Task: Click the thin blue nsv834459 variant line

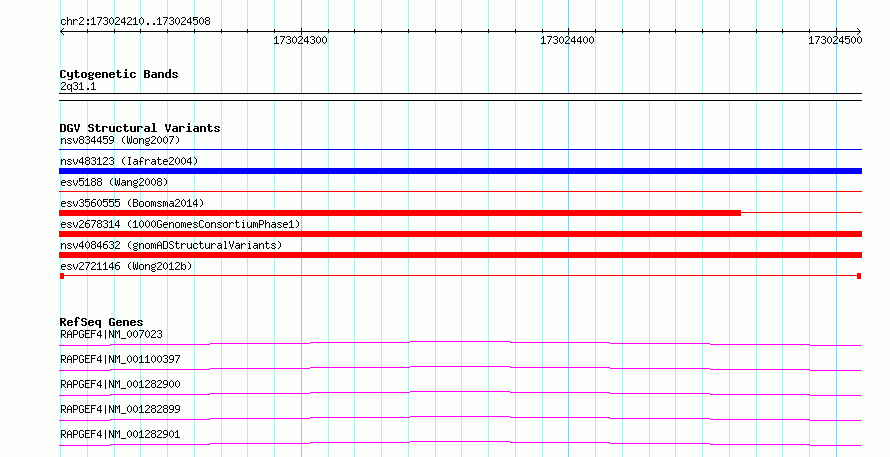Action: 460,150
